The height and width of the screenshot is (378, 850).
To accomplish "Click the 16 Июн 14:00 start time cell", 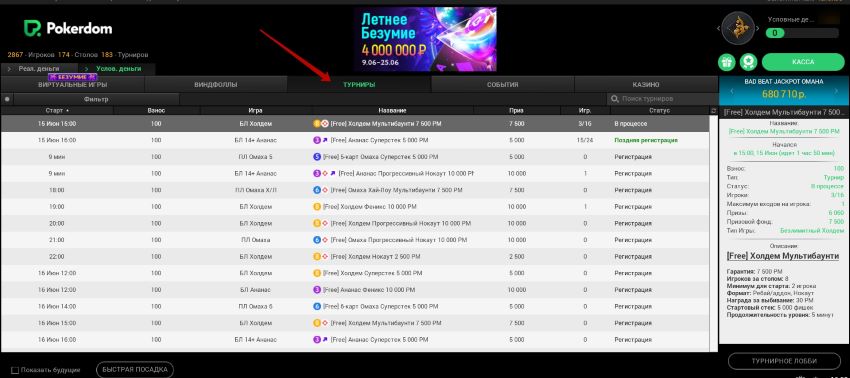I will (57, 306).
